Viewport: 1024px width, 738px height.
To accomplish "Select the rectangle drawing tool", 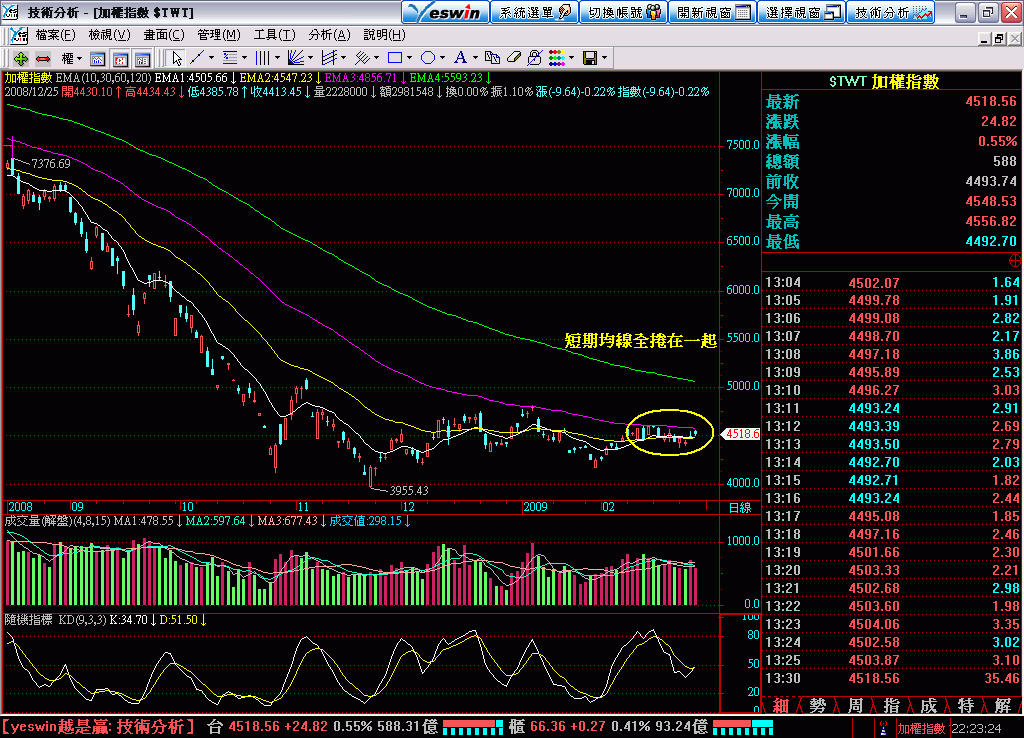I will [394, 58].
